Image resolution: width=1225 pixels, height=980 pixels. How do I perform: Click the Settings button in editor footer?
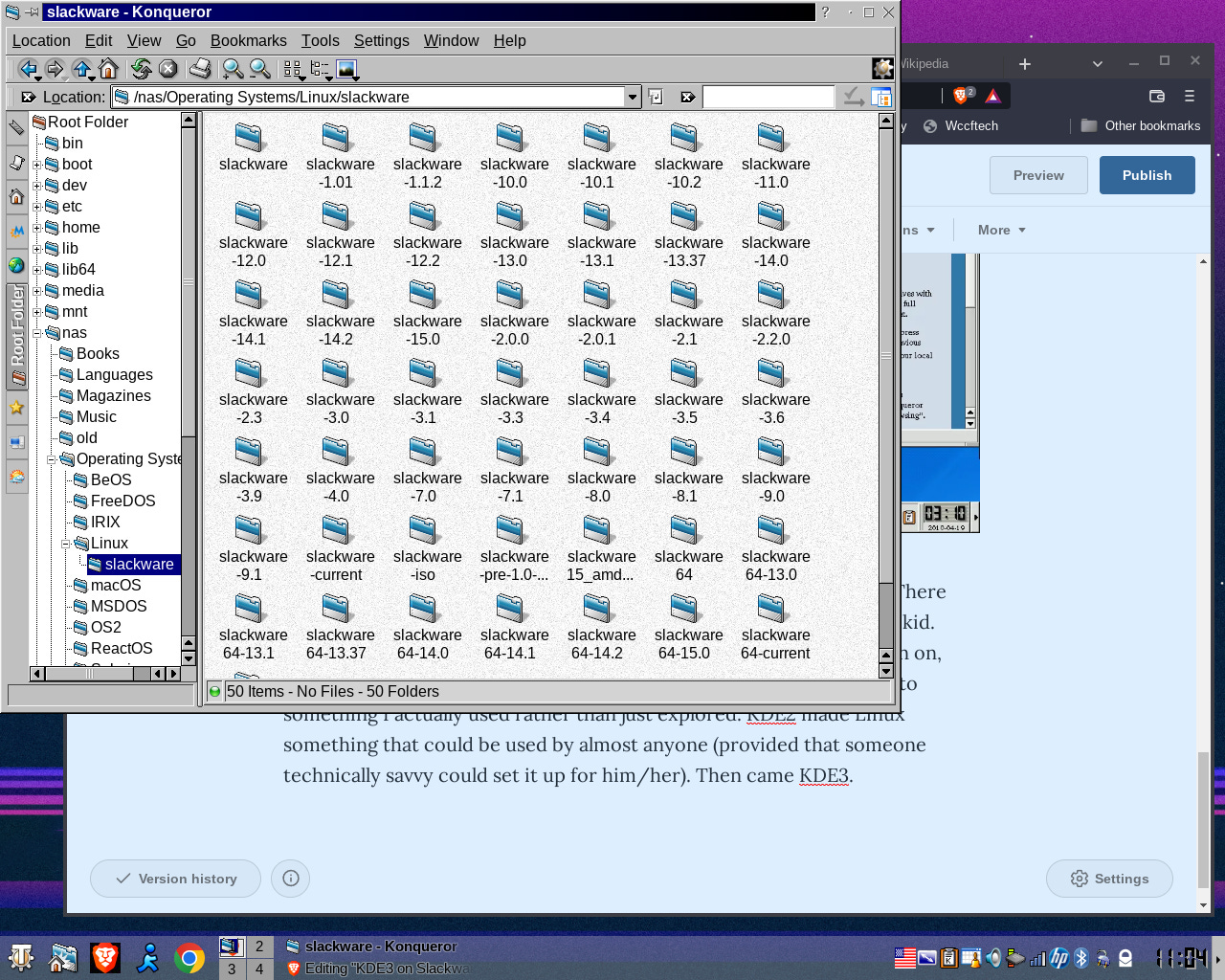1109,879
